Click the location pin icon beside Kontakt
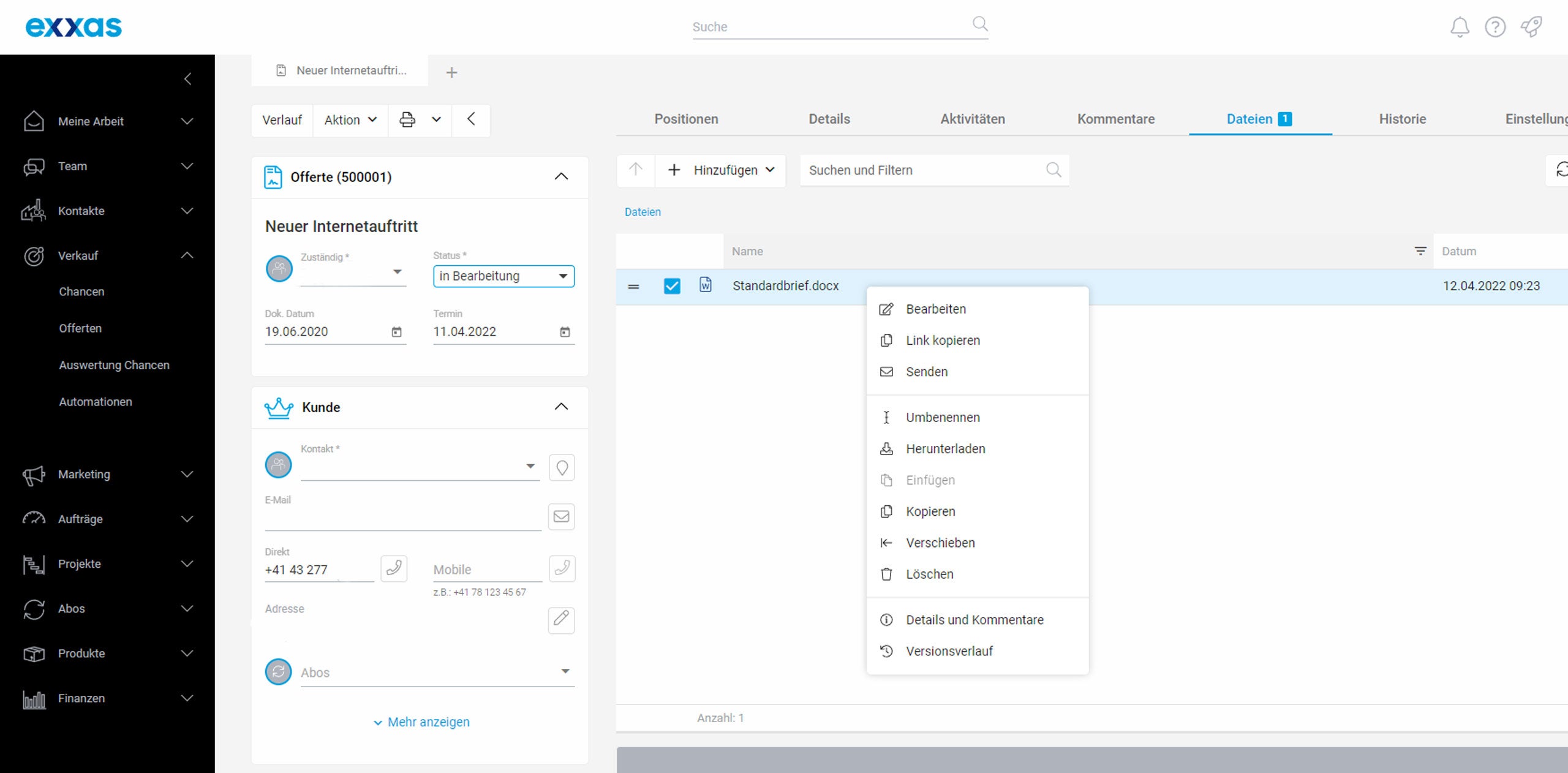This screenshot has width=1568, height=773. point(562,468)
